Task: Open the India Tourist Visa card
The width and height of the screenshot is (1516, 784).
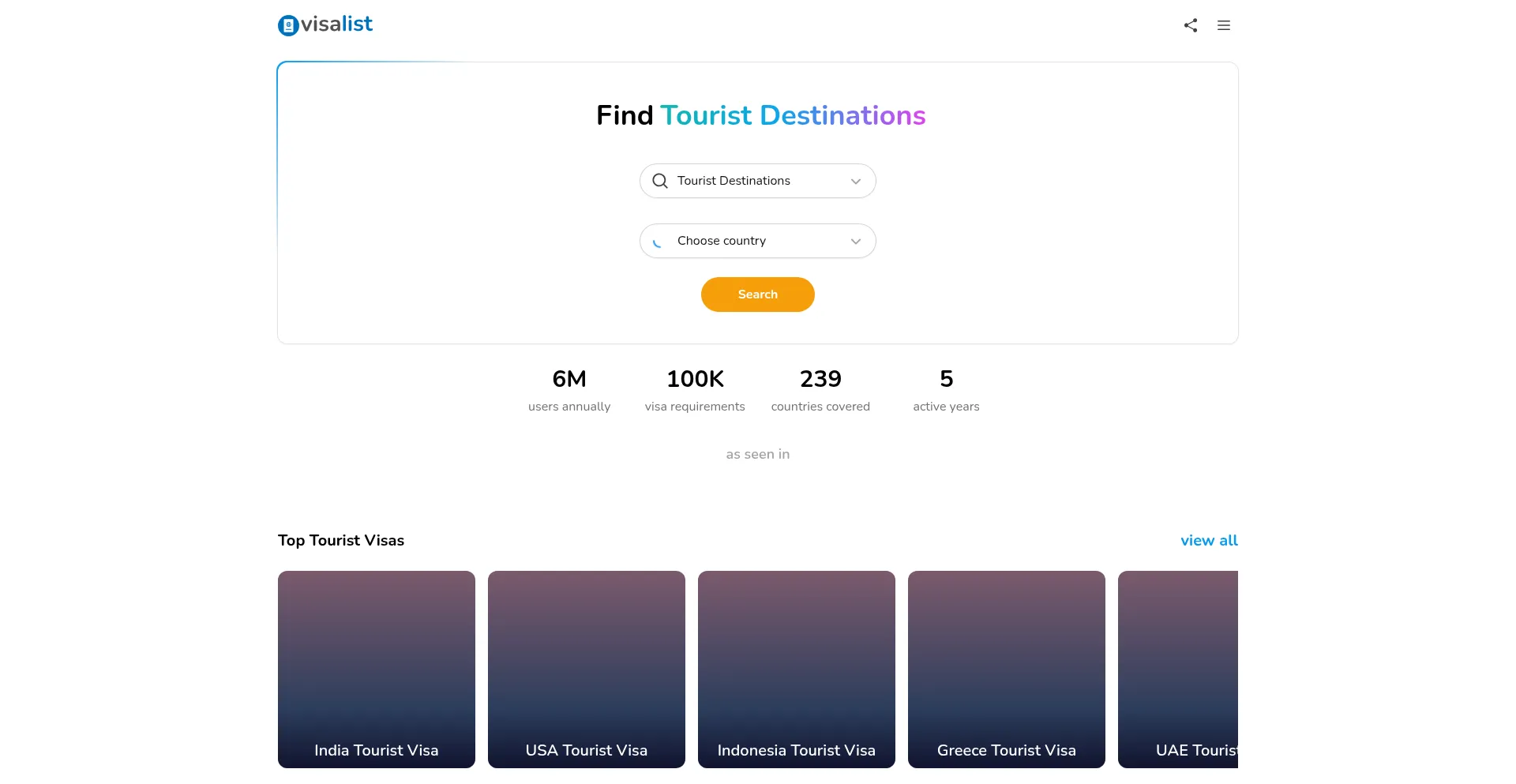Action: tap(377, 669)
